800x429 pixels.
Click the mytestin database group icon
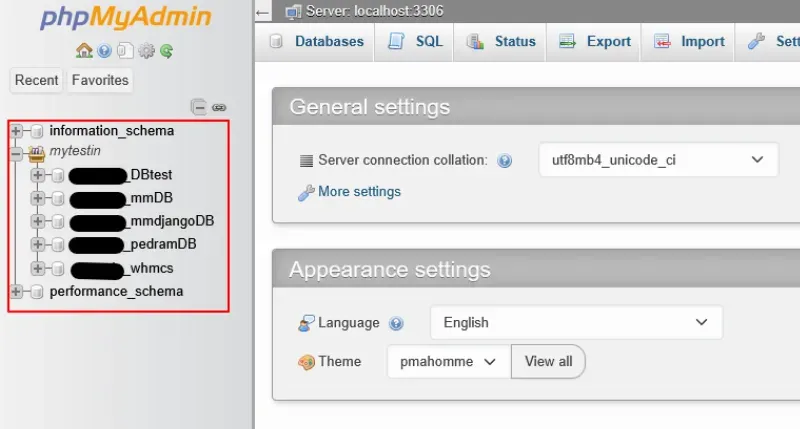click(36, 153)
